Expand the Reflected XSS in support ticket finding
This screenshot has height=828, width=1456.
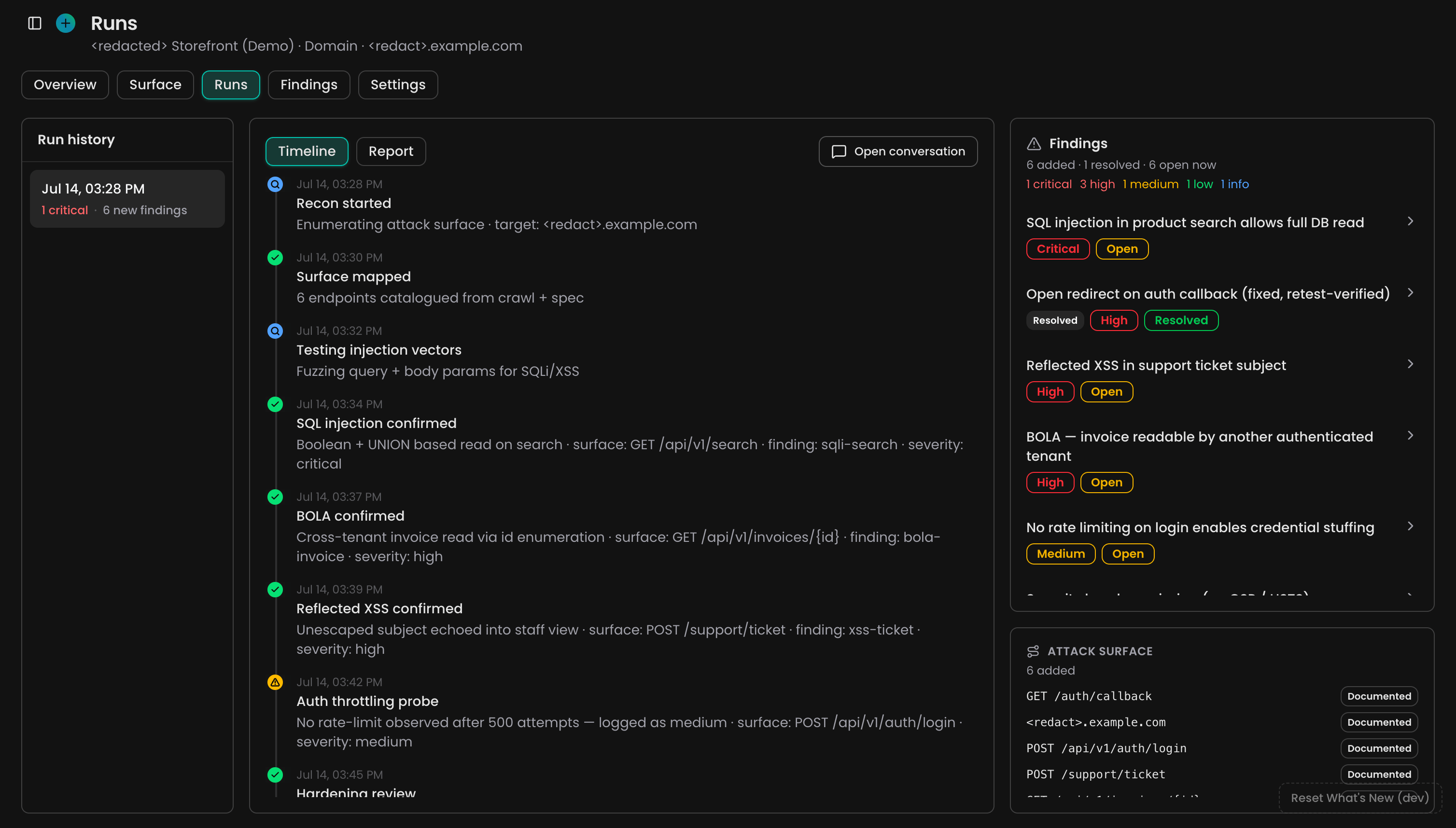click(1411, 364)
